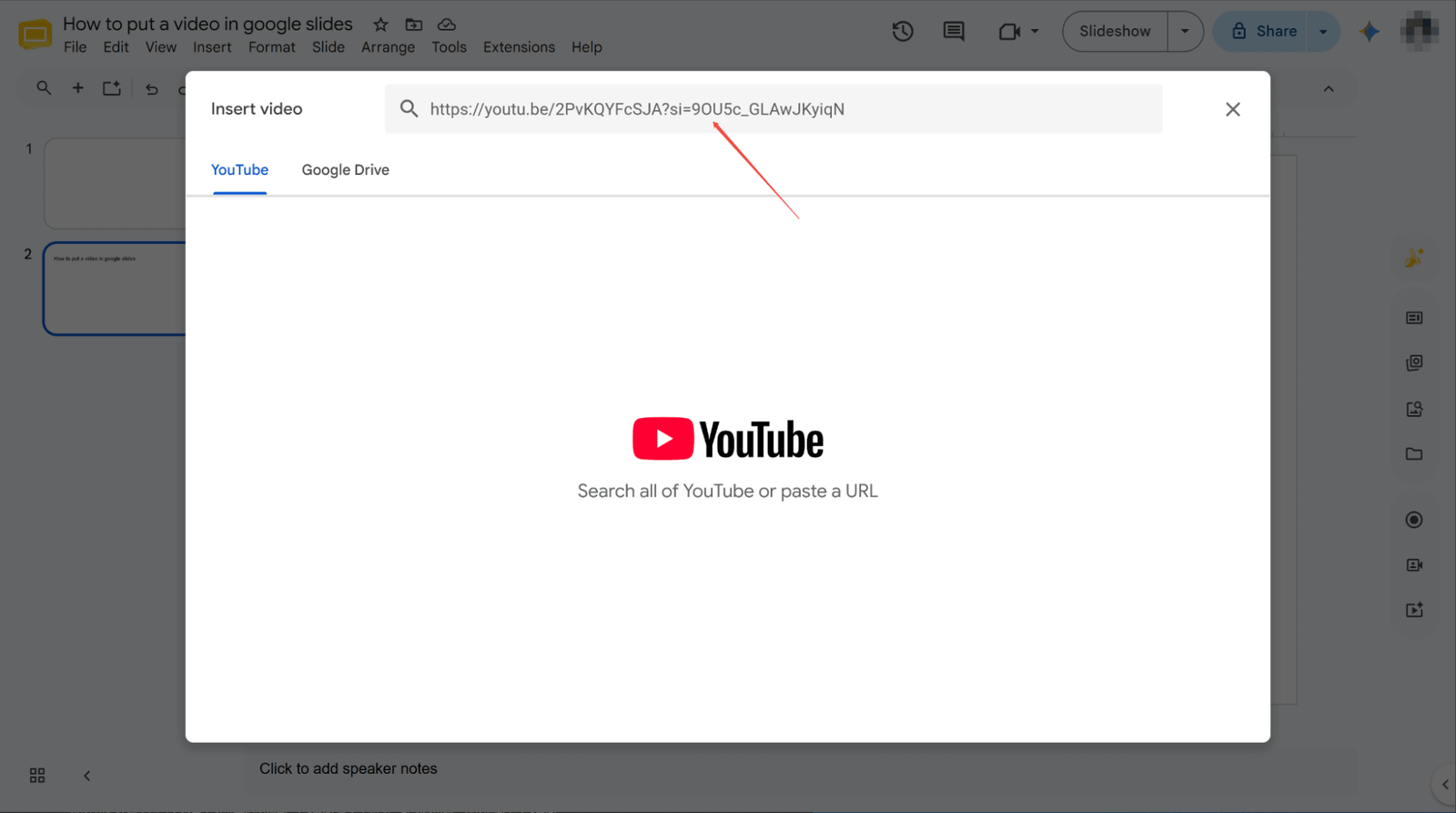Click the new slide layout icon

(x=112, y=88)
